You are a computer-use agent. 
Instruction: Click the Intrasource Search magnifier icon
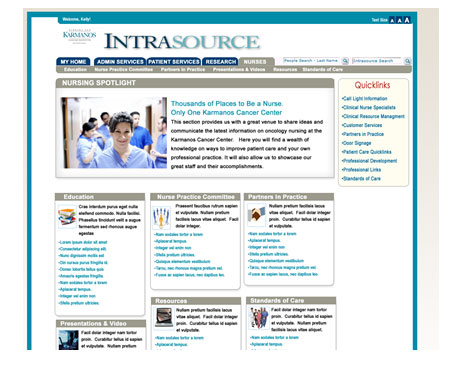tap(407, 61)
